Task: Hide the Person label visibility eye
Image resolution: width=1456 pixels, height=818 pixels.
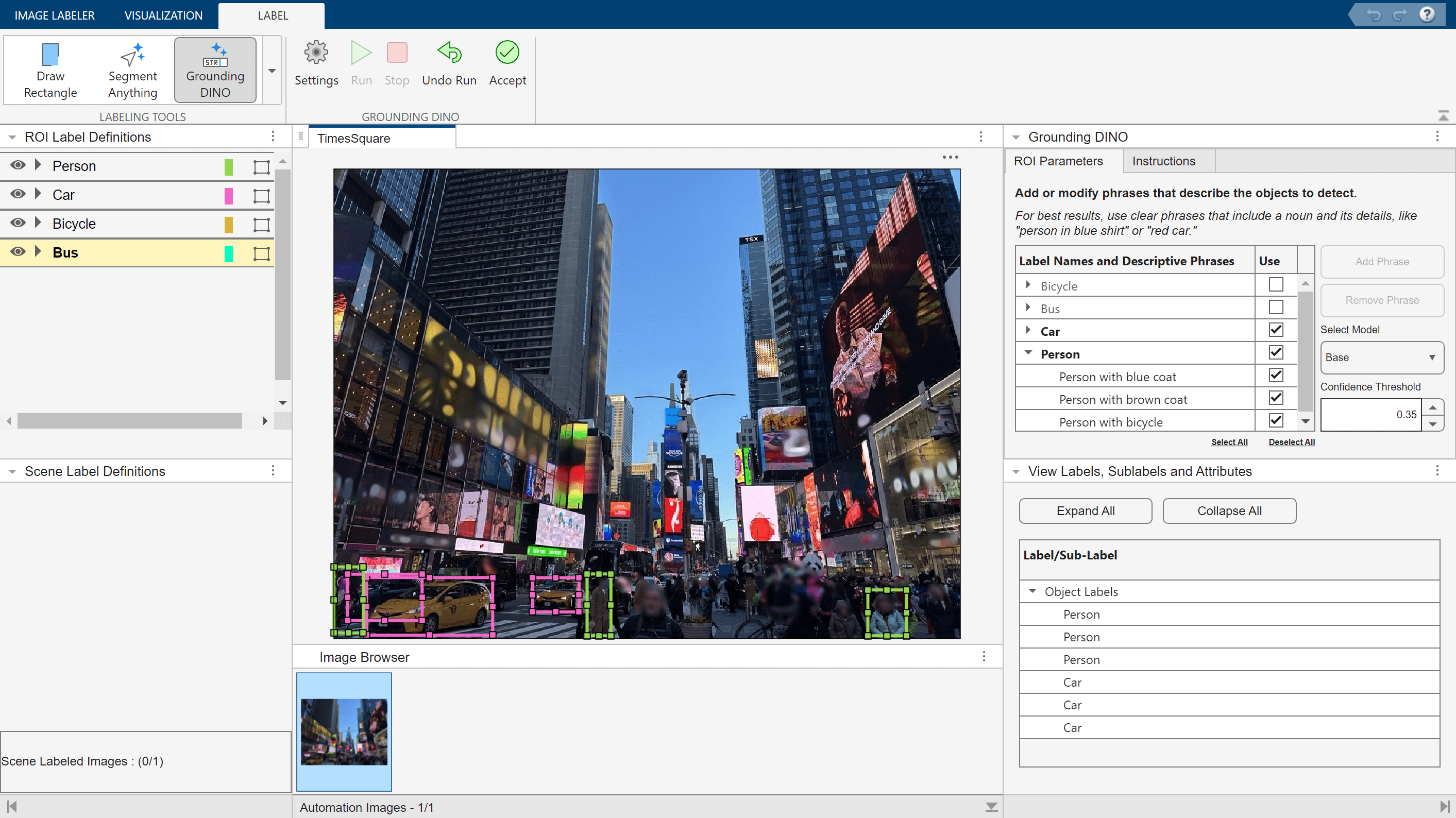Action: [18, 165]
